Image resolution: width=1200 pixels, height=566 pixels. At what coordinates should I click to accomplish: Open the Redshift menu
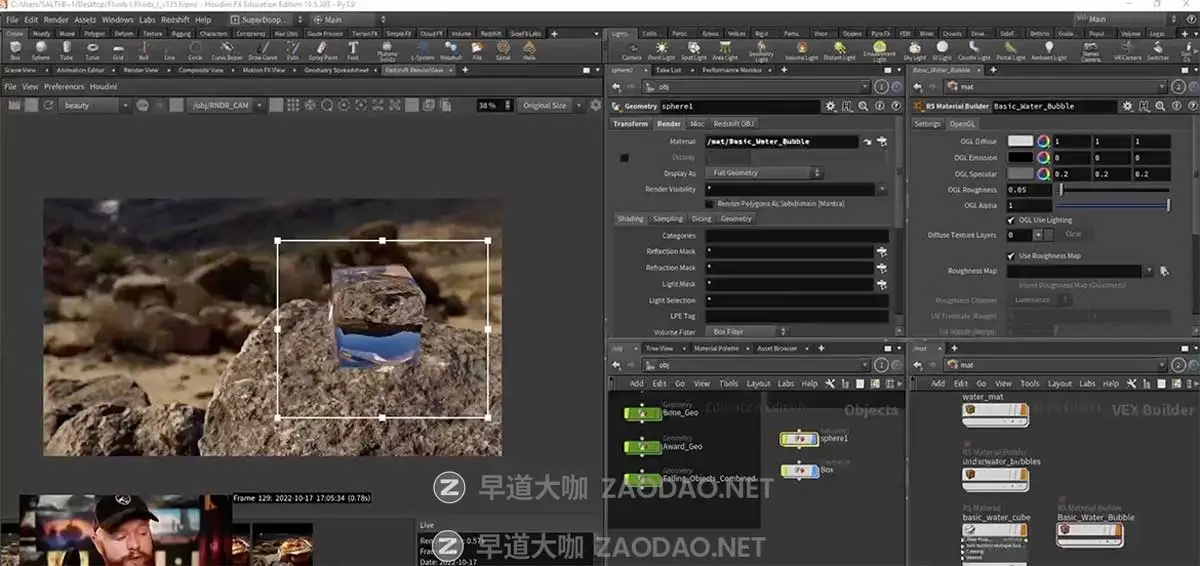click(x=174, y=19)
